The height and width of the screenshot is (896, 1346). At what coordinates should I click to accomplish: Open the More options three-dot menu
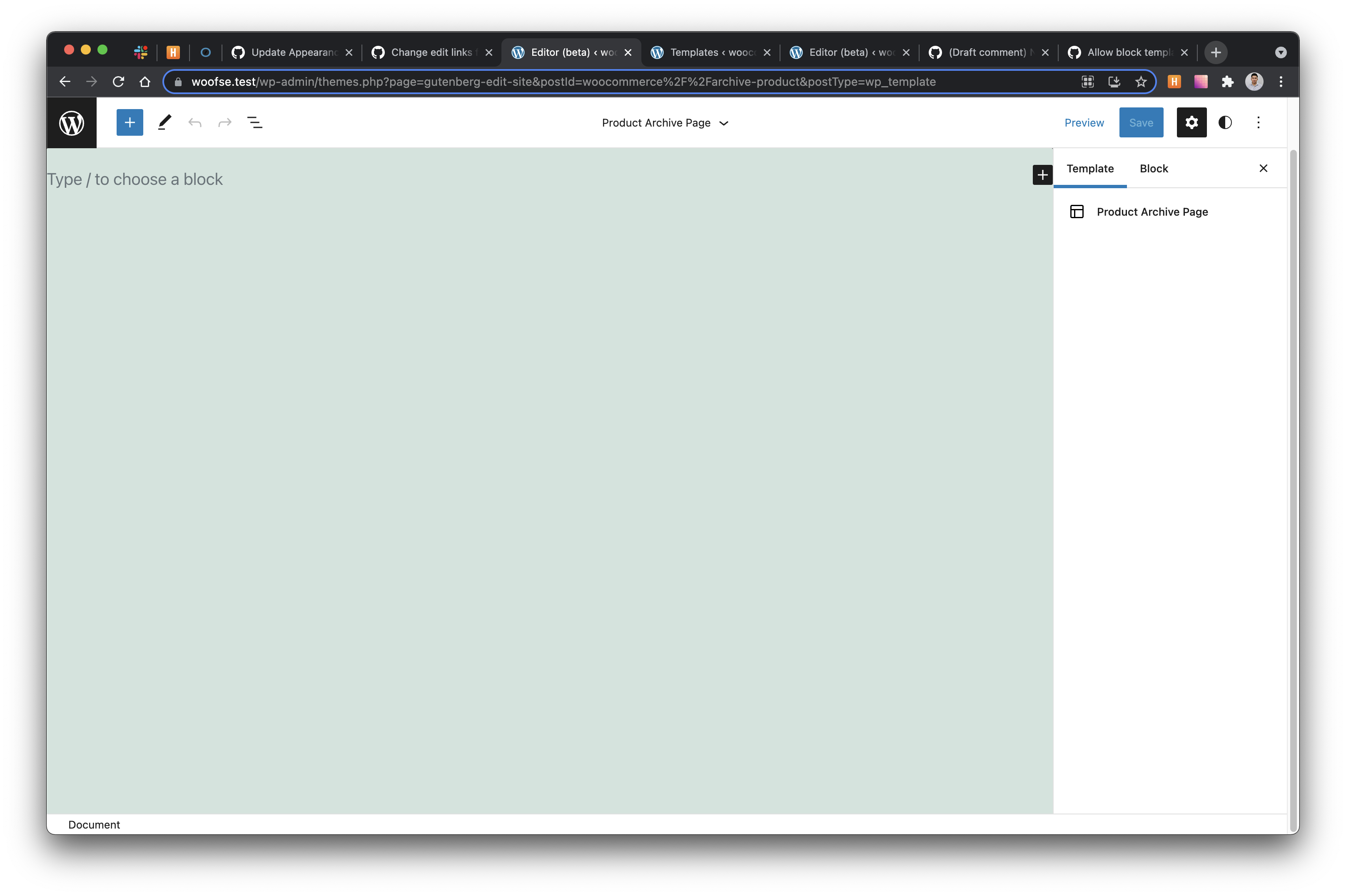click(x=1258, y=122)
